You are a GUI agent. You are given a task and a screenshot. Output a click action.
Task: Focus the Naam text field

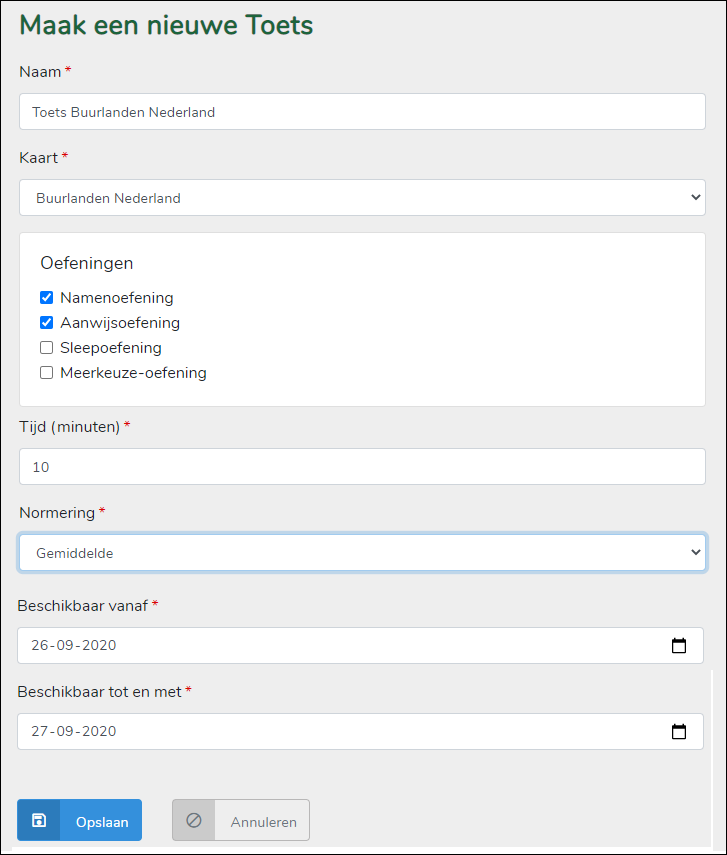pos(362,112)
